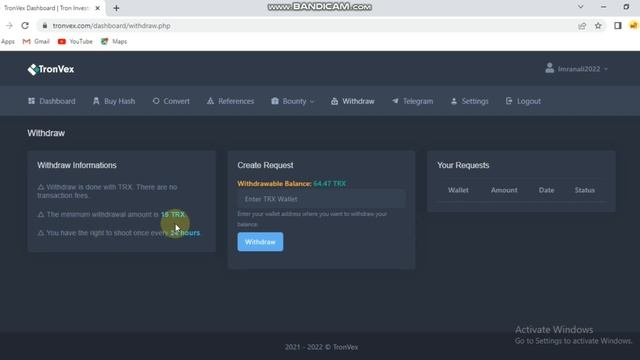
Task: Click the 54.47 TRX balance value
Action: [x=329, y=184]
